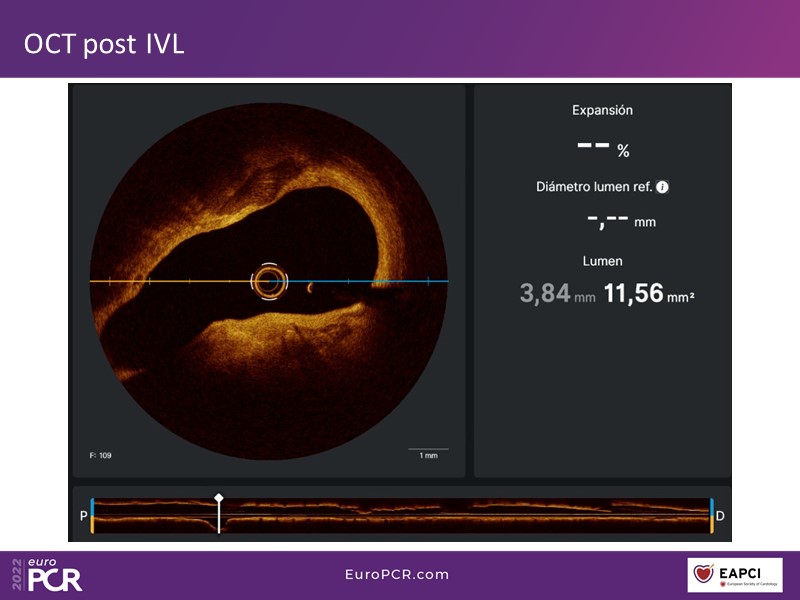The height and width of the screenshot is (600, 800).
Task: Select the 11,56 mm² lumen area value
Action: click(634, 294)
